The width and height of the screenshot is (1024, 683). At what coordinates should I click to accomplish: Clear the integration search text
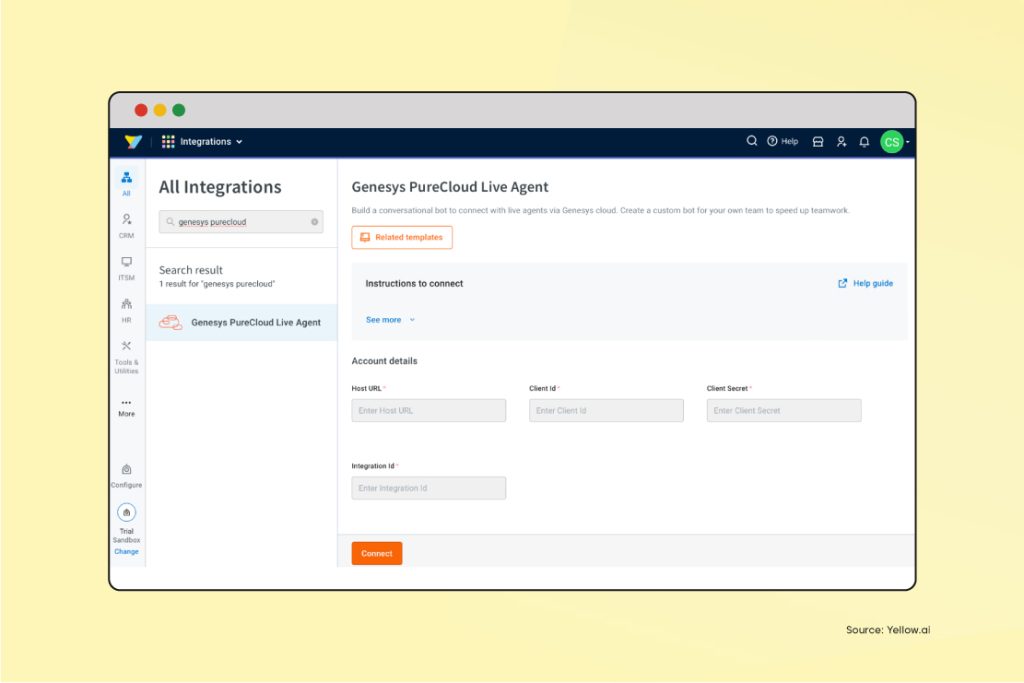click(x=315, y=222)
